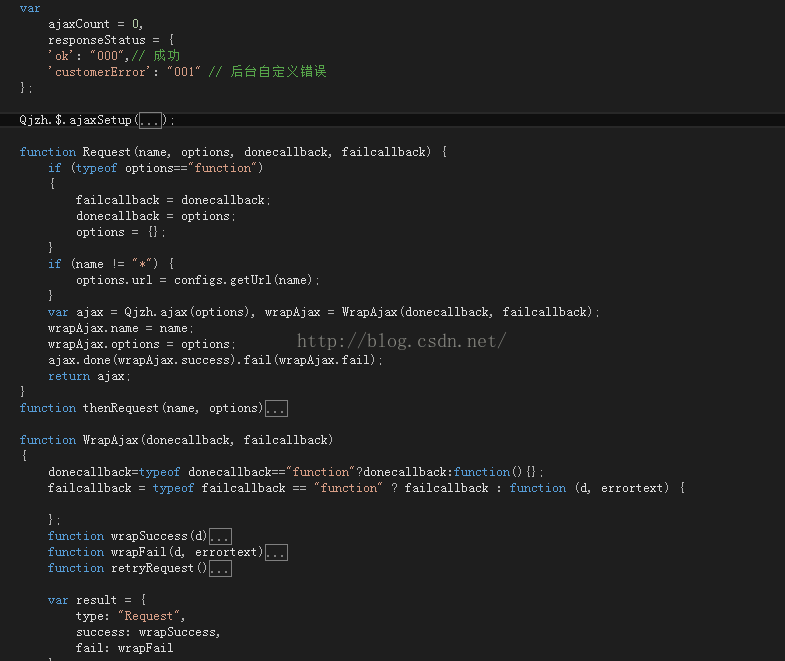Click failcallback = typeof failcallback line
The width and height of the screenshot is (785, 661).
tap(366, 488)
